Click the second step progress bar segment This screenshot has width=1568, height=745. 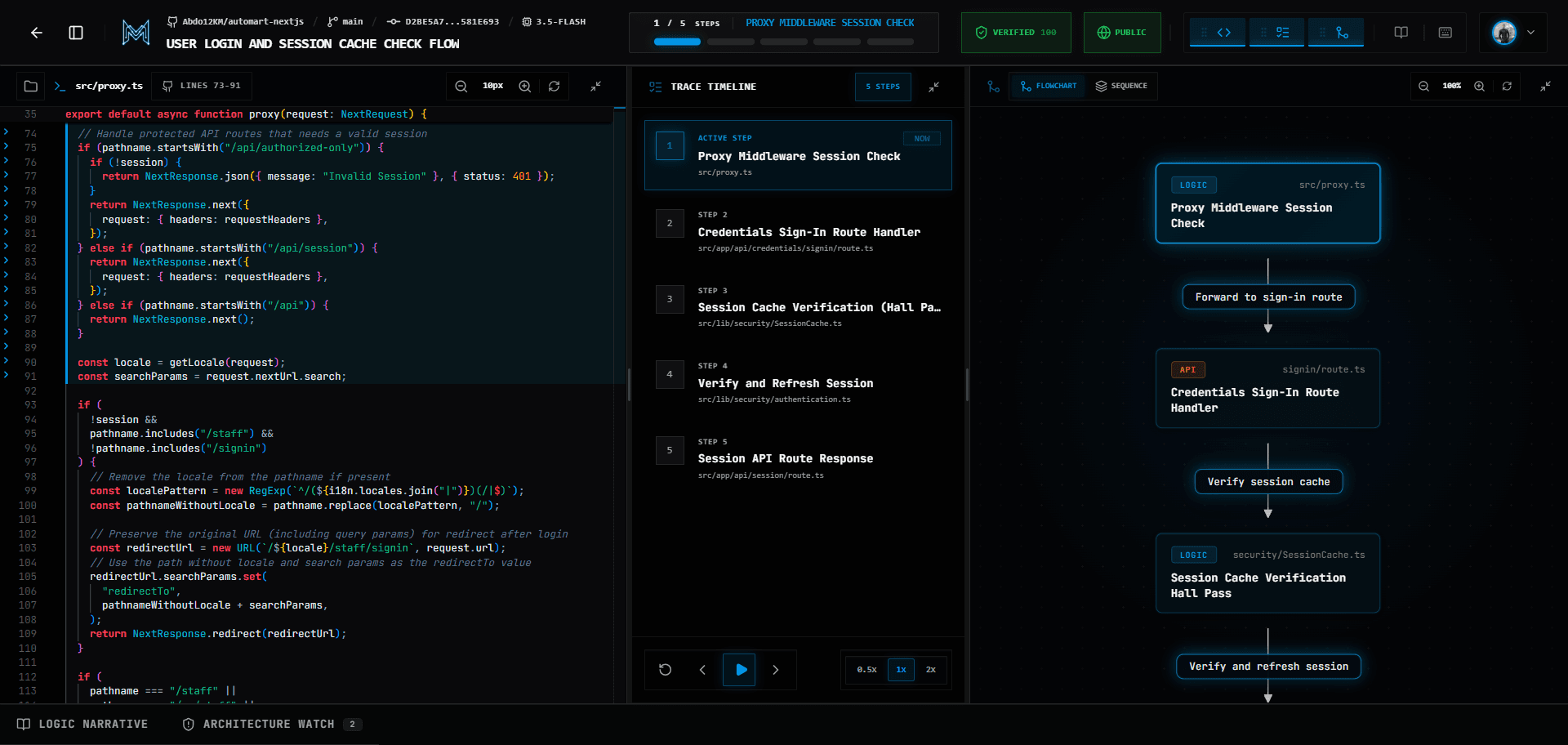coord(730,42)
